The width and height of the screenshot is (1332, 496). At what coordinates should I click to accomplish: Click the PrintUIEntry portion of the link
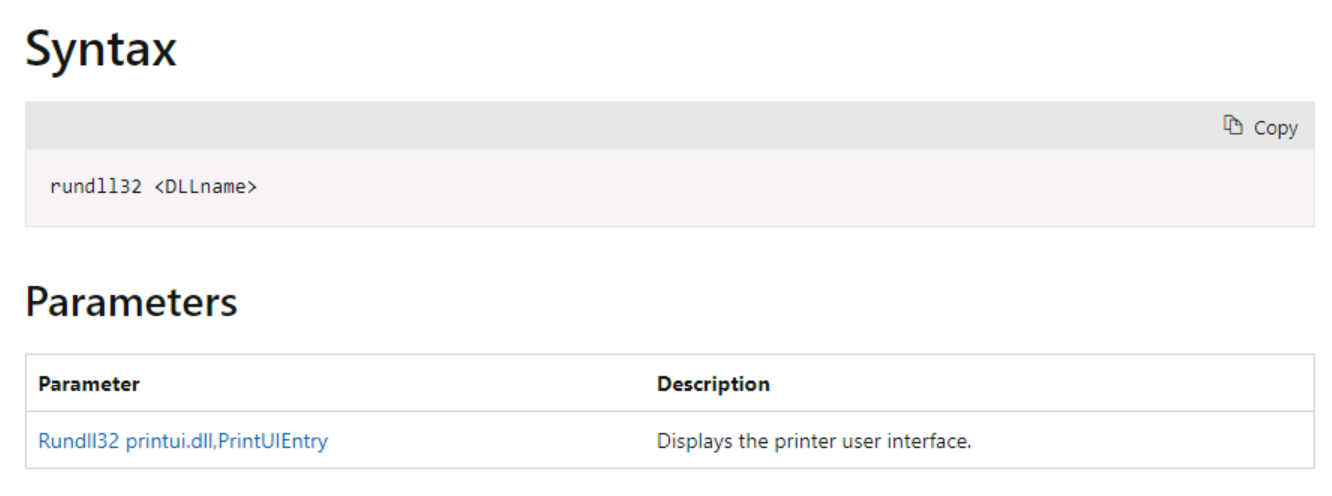coord(273,440)
